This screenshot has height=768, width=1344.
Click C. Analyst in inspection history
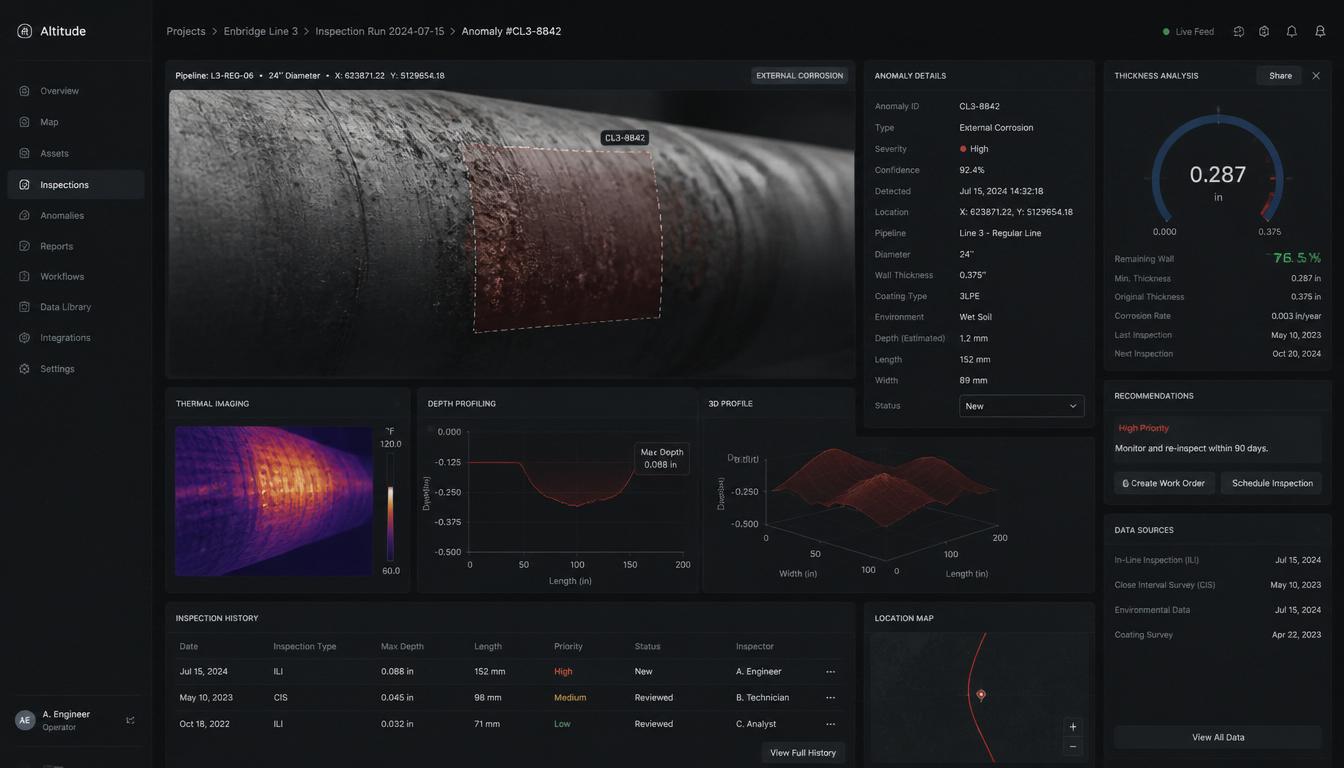click(x=755, y=724)
